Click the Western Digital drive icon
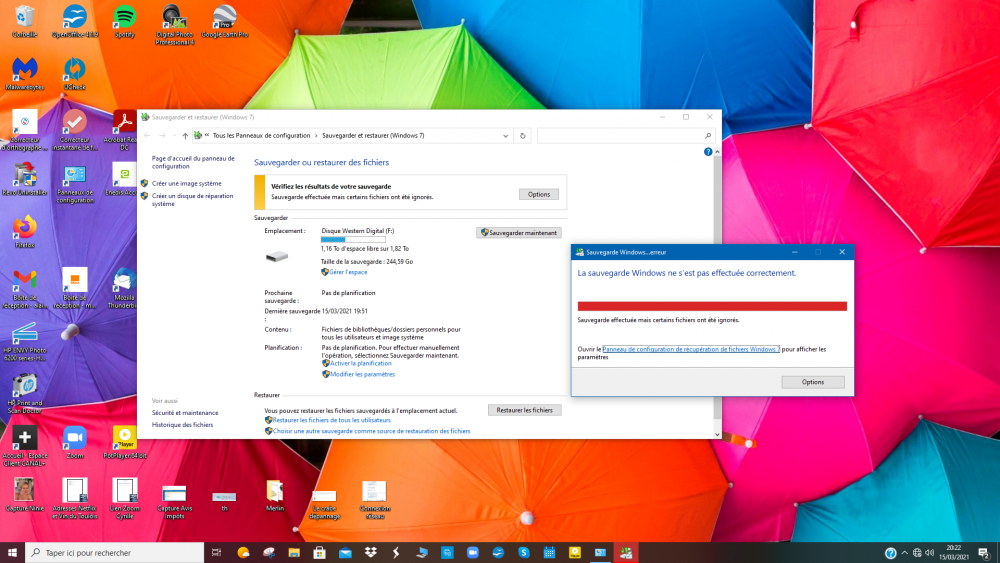The image size is (1000, 563). 276,257
